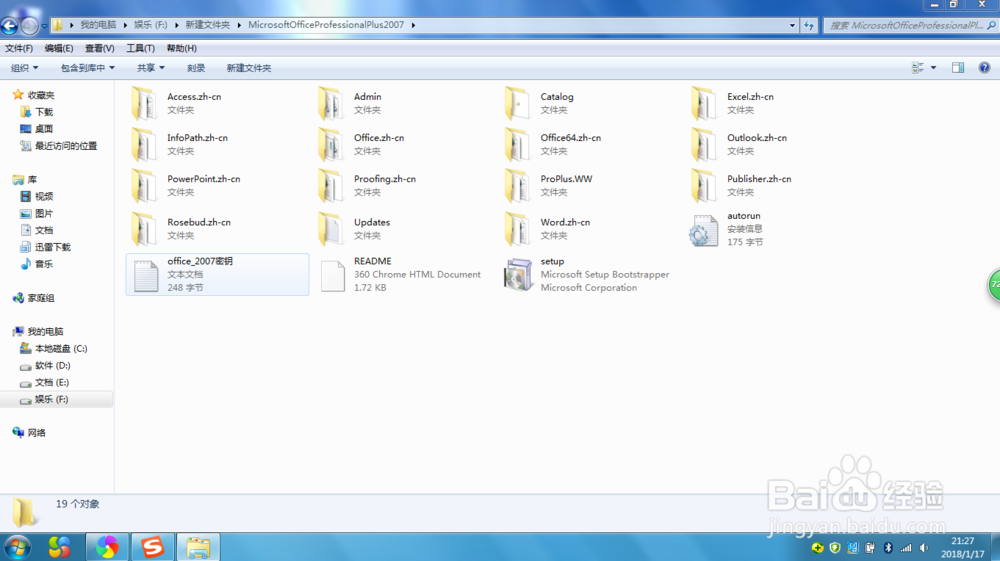Screen dimensions: 1000x561
Task: Select the autorun setup info file icon
Action: [703, 230]
